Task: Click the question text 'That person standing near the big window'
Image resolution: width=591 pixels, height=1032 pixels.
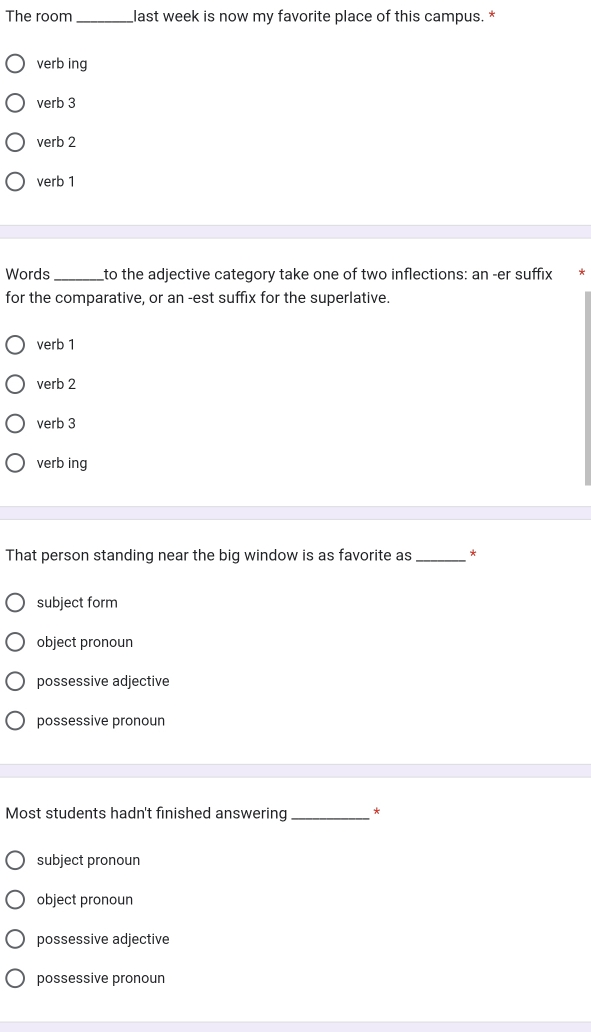Action: point(236,555)
